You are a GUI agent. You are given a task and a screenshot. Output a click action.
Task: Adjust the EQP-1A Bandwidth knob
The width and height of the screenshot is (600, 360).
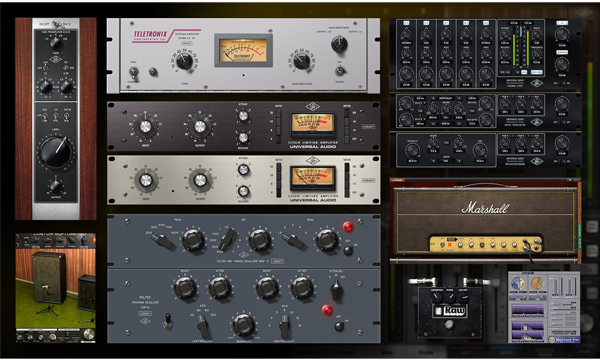point(243,325)
